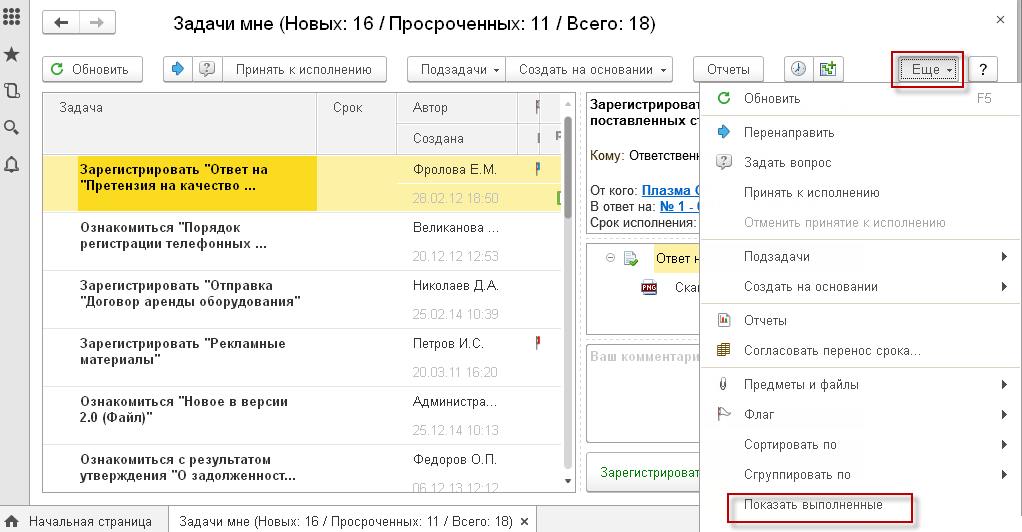Click the Обновить toolbar button
The width and height of the screenshot is (1022, 532).
coord(91,69)
